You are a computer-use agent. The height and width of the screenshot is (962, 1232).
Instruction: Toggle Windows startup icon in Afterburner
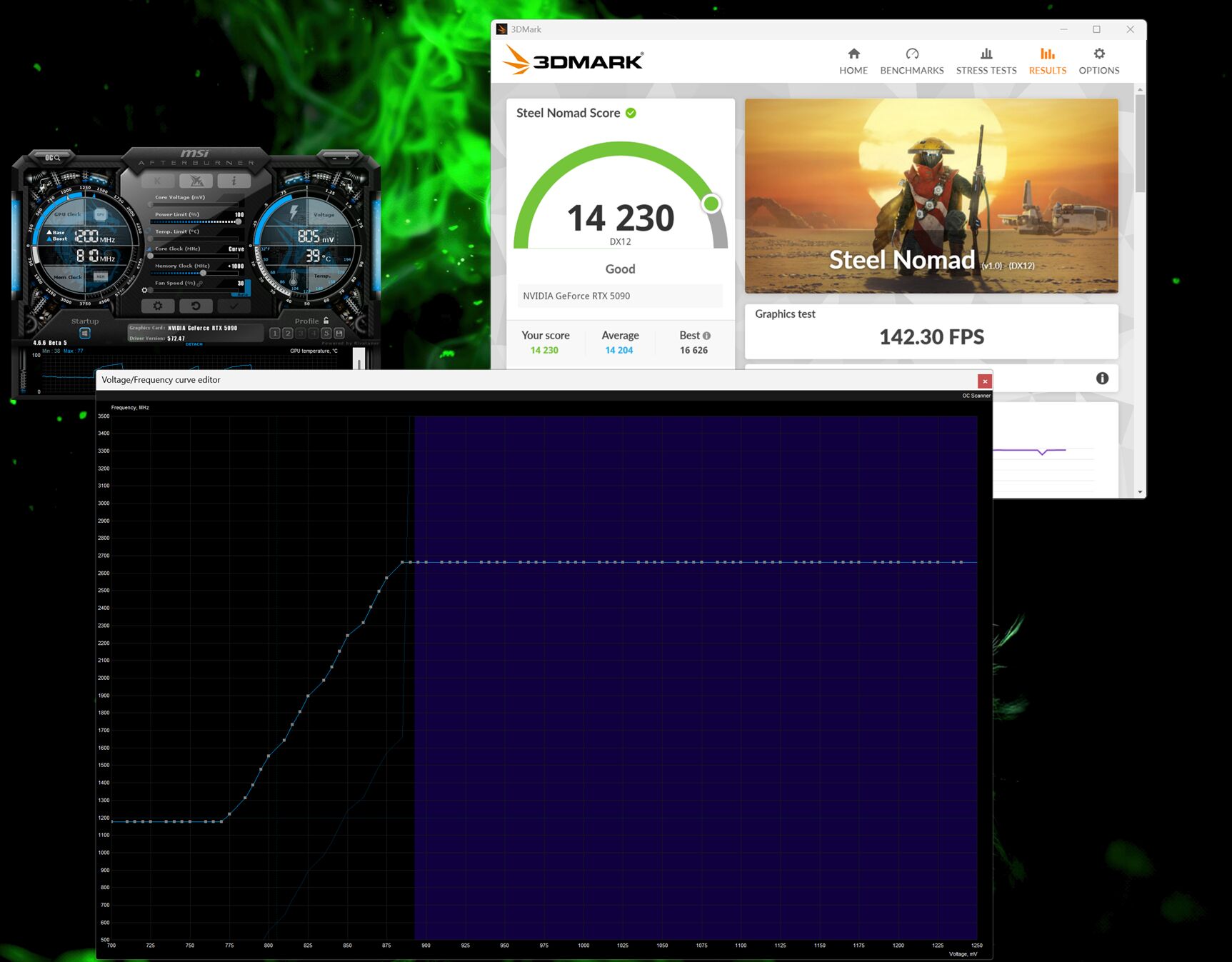(x=84, y=333)
